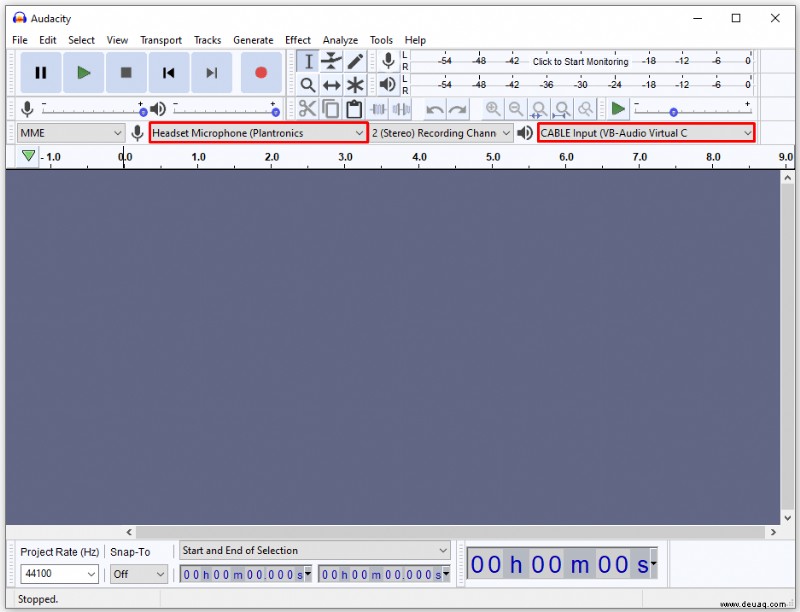Open the Edit menu
800x612 pixels.
click(47, 40)
